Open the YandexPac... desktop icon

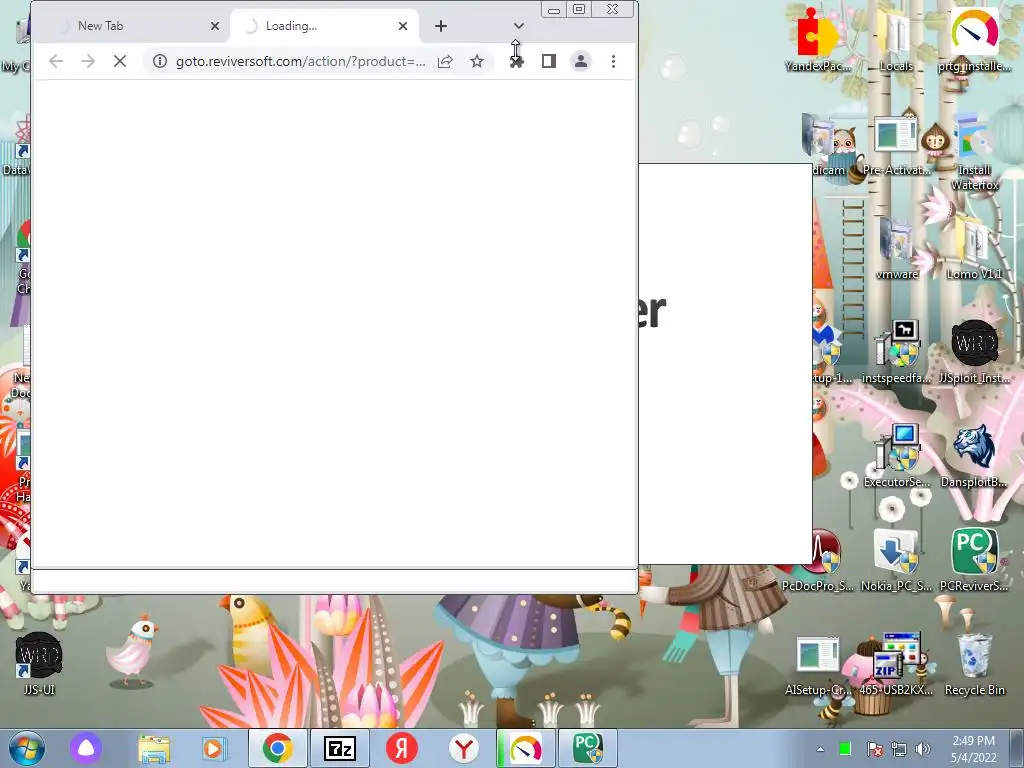pos(818,40)
